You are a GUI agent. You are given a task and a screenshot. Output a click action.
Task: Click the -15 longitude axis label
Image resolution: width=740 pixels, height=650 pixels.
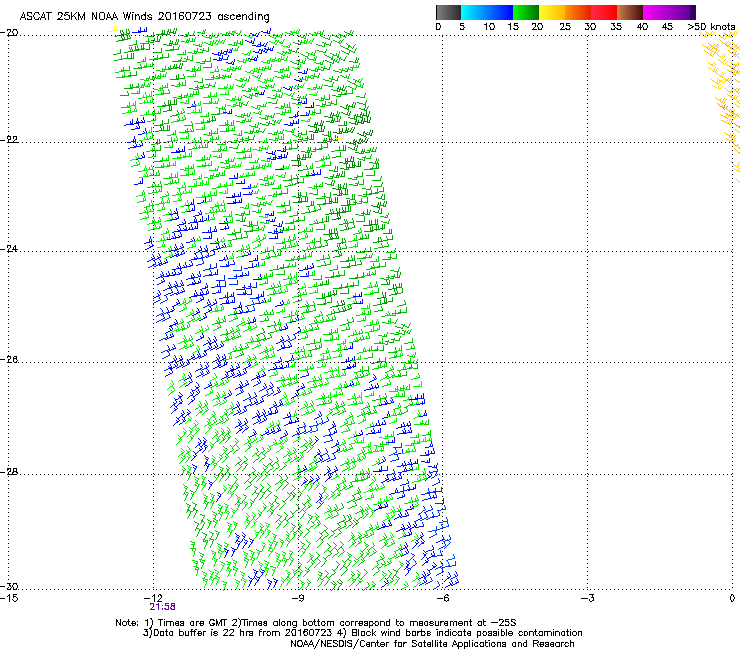tap(9, 598)
